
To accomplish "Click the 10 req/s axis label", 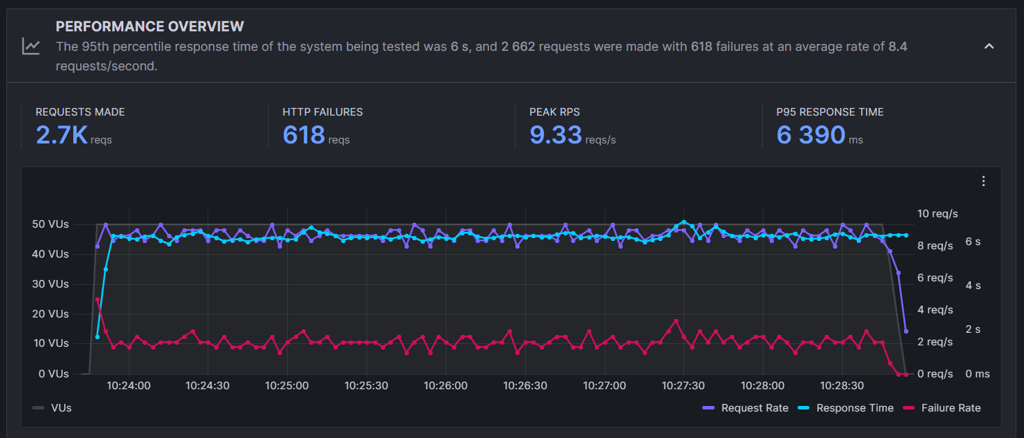I will pos(938,214).
